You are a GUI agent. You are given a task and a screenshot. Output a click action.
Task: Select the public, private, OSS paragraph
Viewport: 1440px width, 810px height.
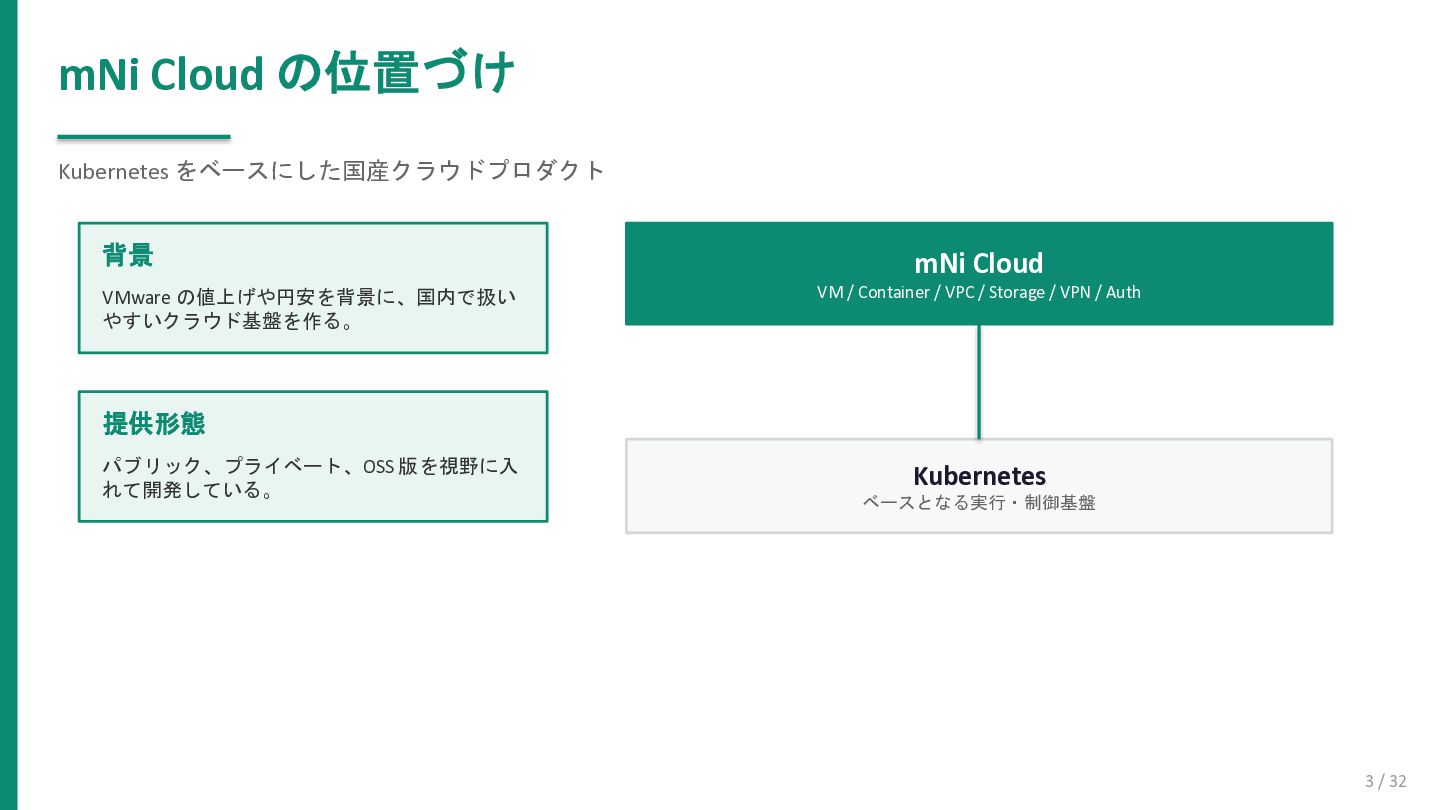click(310, 478)
